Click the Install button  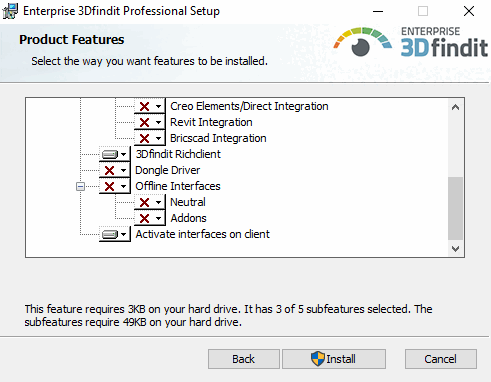click(334, 359)
